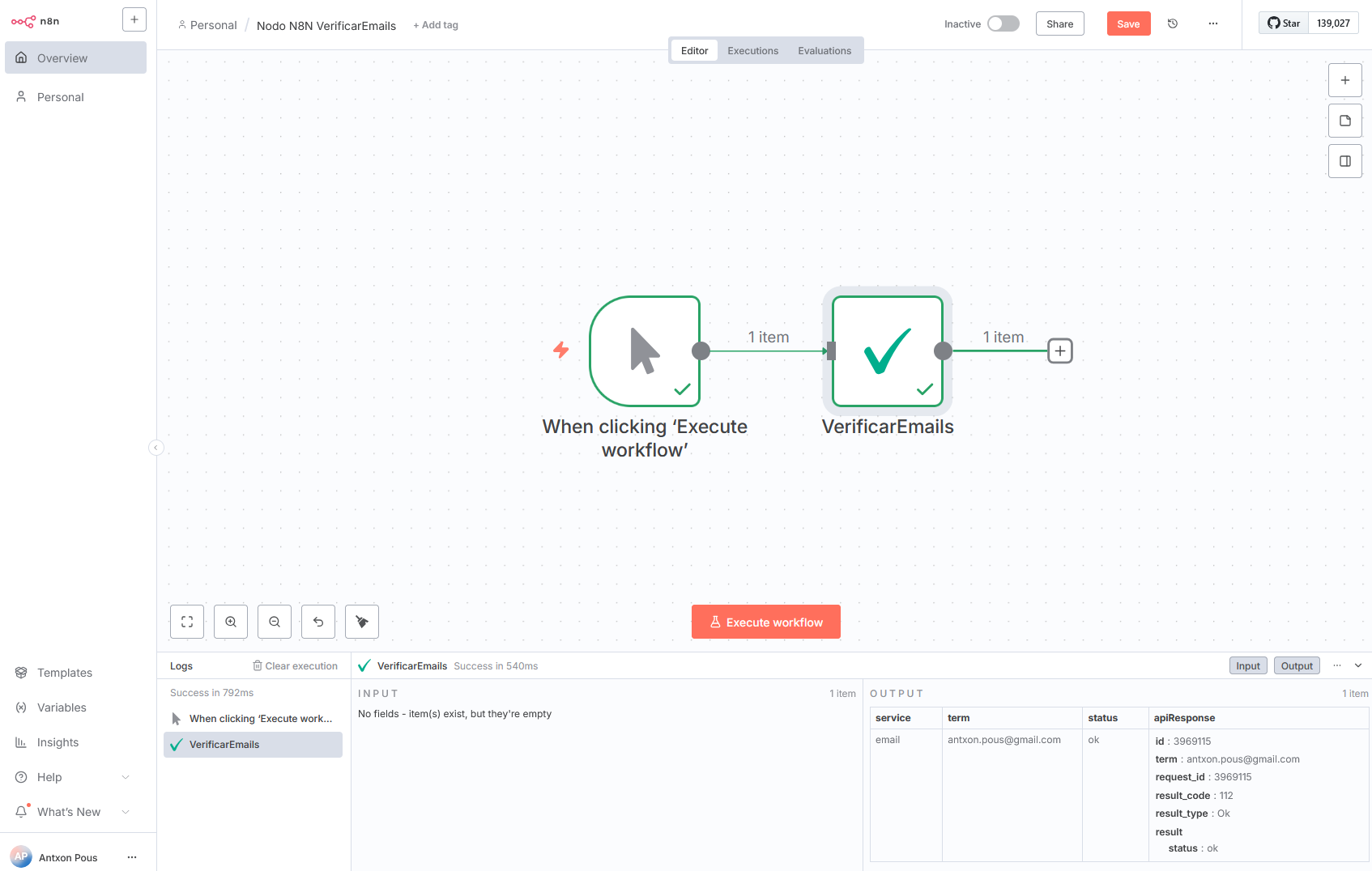Open Antxon Pous user options menu
The image size is (1372, 871).
click(x=132, y=857)
